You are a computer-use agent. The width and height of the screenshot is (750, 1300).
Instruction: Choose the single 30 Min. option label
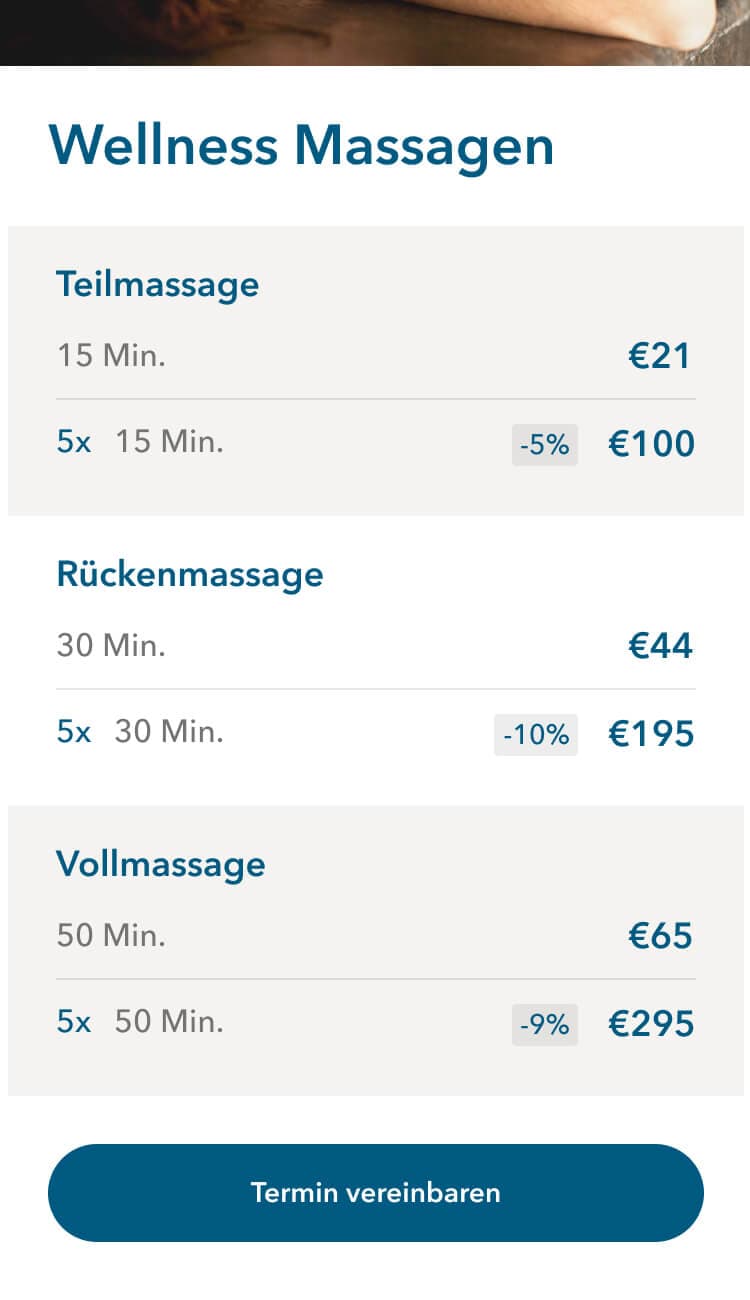pyautogui.click(x=111, y=645)
